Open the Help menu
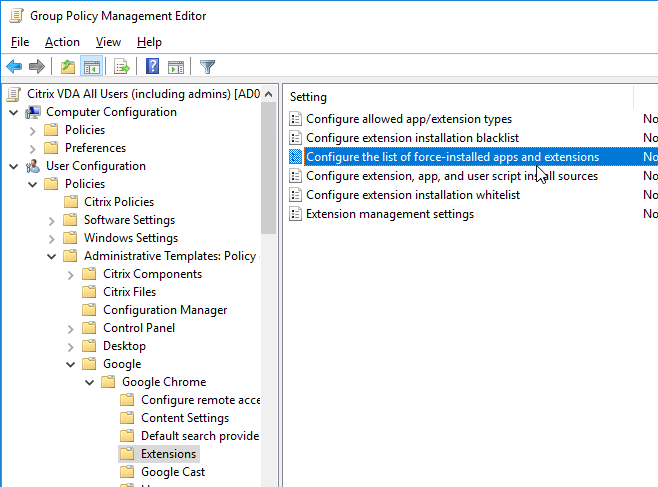The width and height of the screenshot is (658, 487). [149, 42]
